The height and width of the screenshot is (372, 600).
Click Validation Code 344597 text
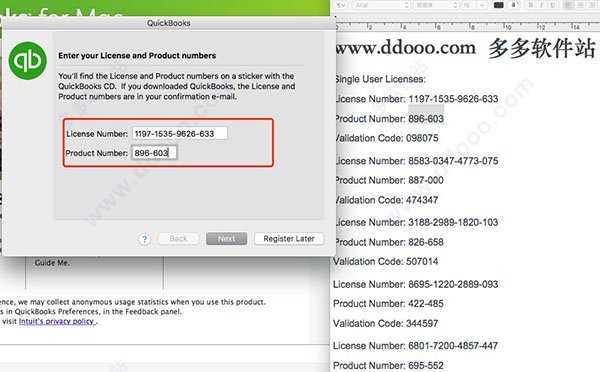386,324
